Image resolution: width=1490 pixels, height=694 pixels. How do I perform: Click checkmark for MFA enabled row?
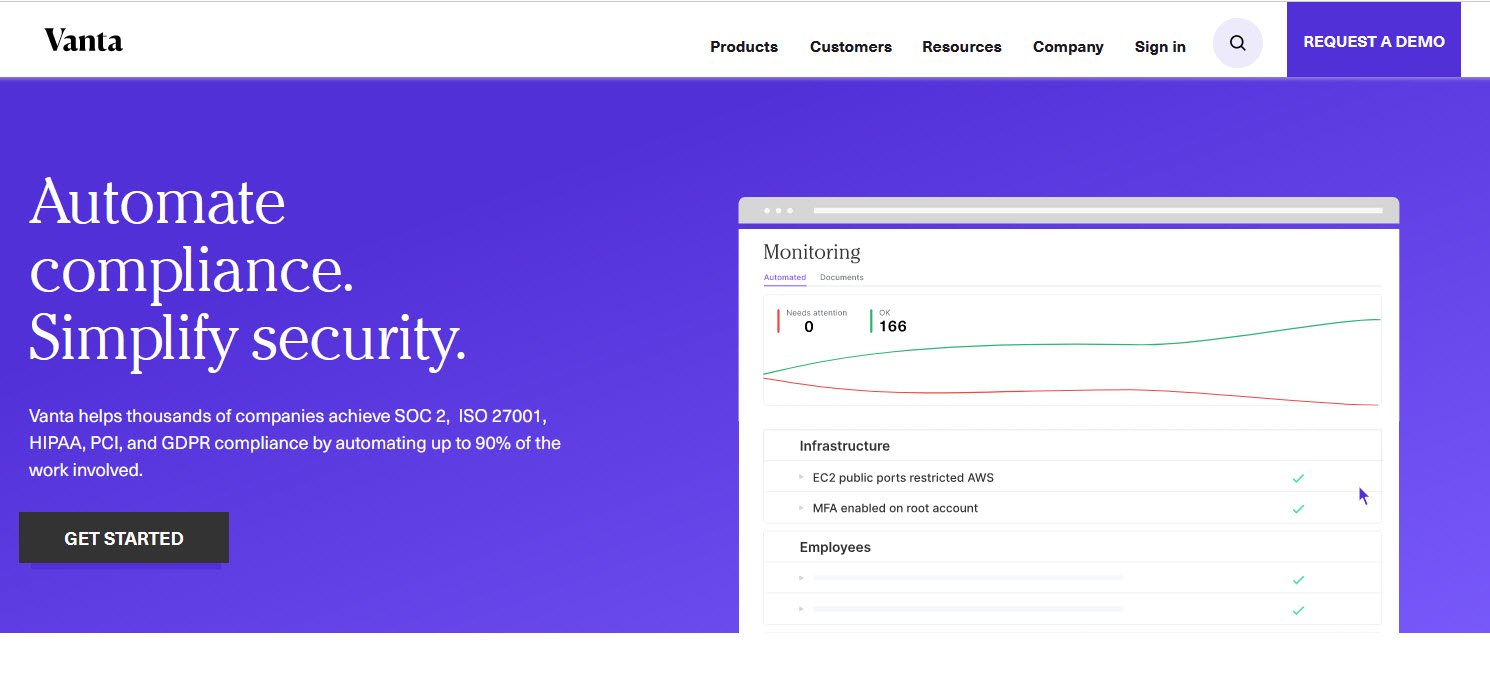coord(1298,509)
